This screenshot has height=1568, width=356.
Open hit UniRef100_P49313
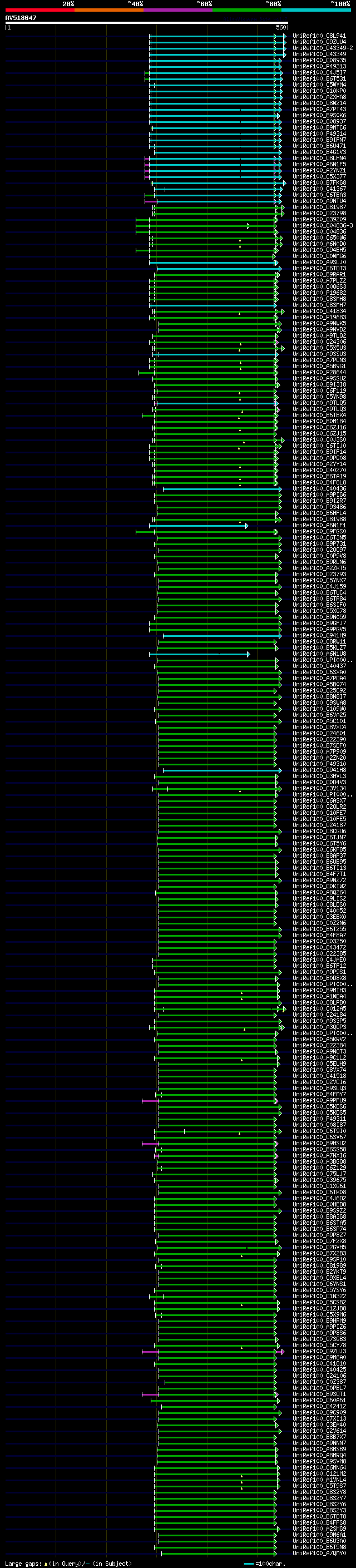point(319,66)
